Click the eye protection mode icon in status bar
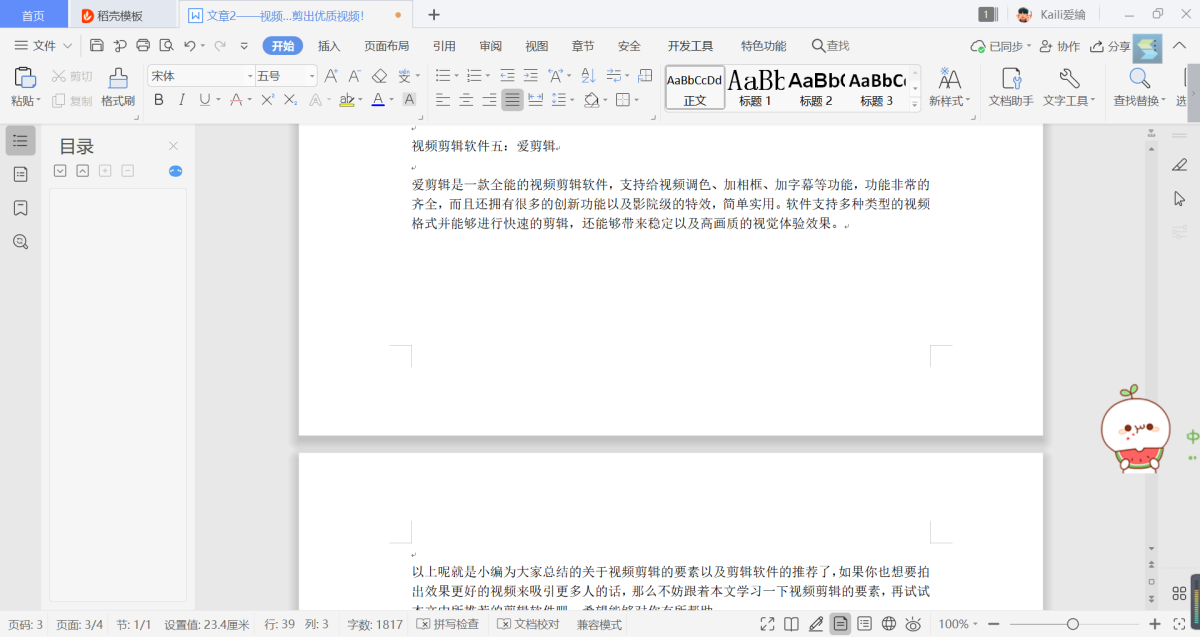 (x=913, y=624)
